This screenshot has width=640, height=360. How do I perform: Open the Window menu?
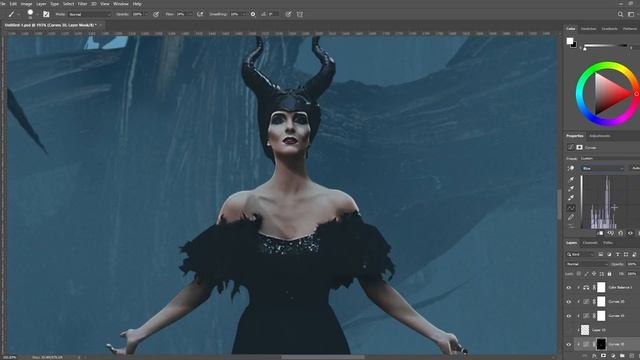[120, 4]
